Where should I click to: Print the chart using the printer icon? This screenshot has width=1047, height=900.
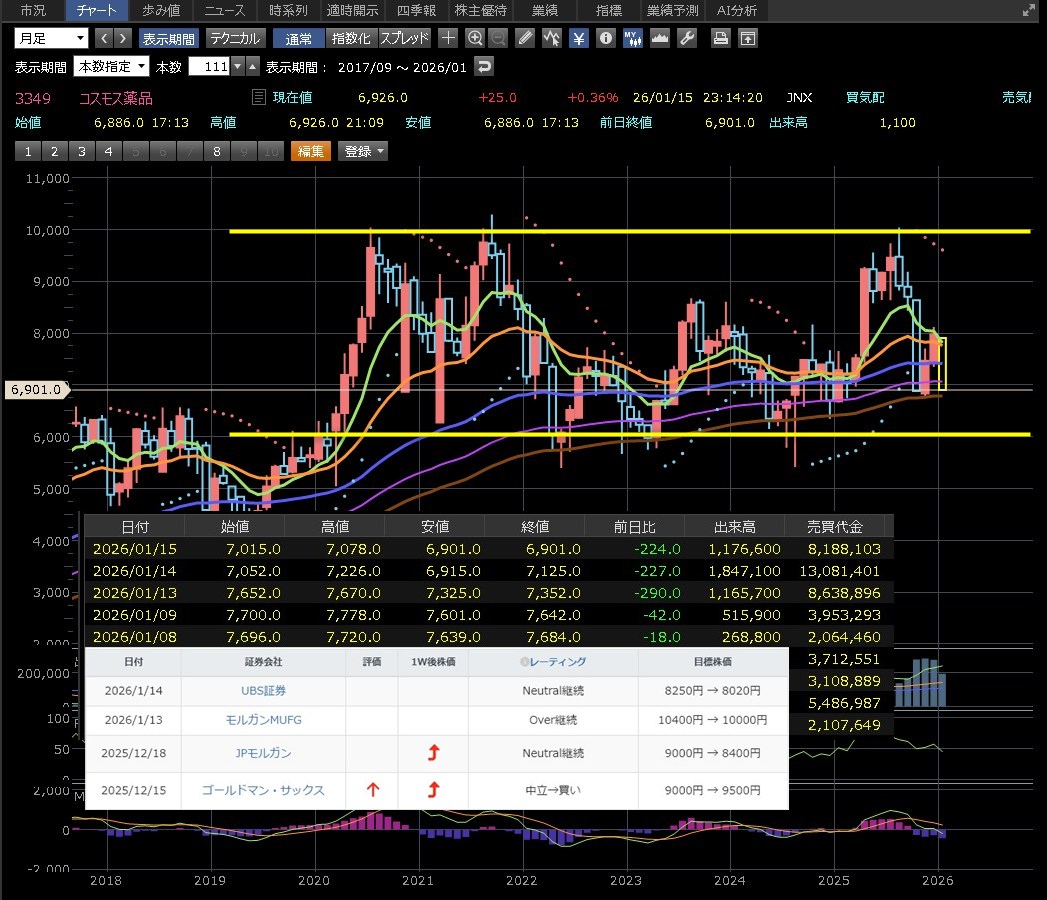(x=720, y=38)
